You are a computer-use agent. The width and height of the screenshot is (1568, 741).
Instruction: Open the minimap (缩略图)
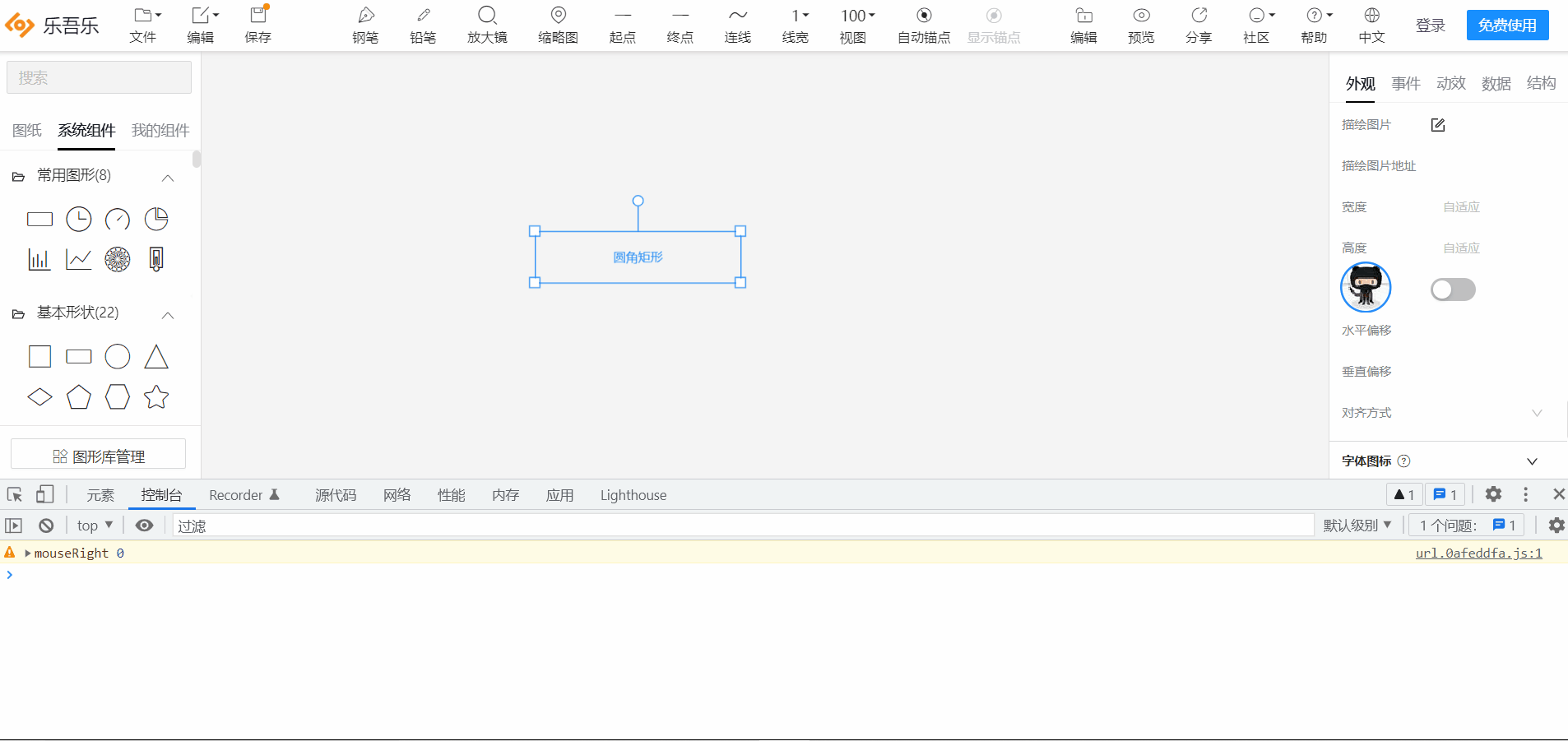[558, 23]
